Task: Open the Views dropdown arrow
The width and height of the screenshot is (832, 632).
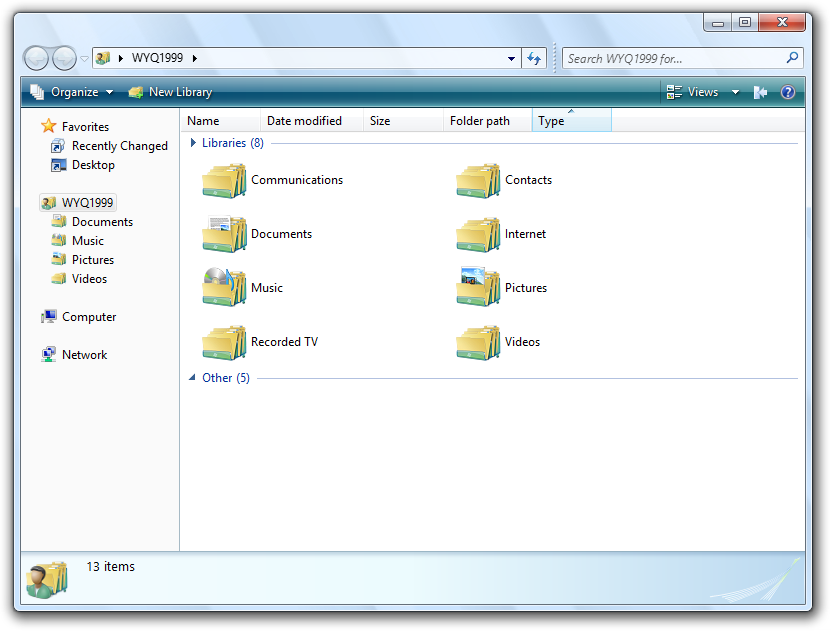Action: (735, 92)
